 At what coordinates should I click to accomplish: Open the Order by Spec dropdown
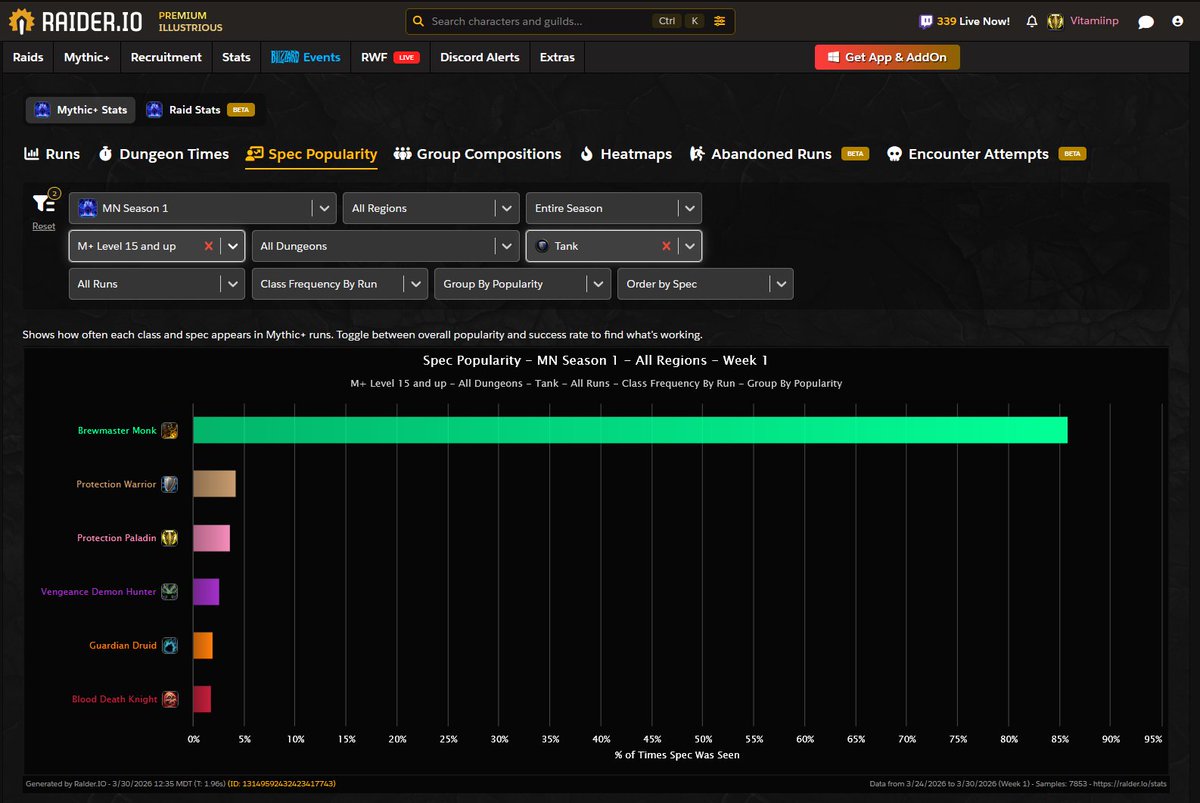706,284
